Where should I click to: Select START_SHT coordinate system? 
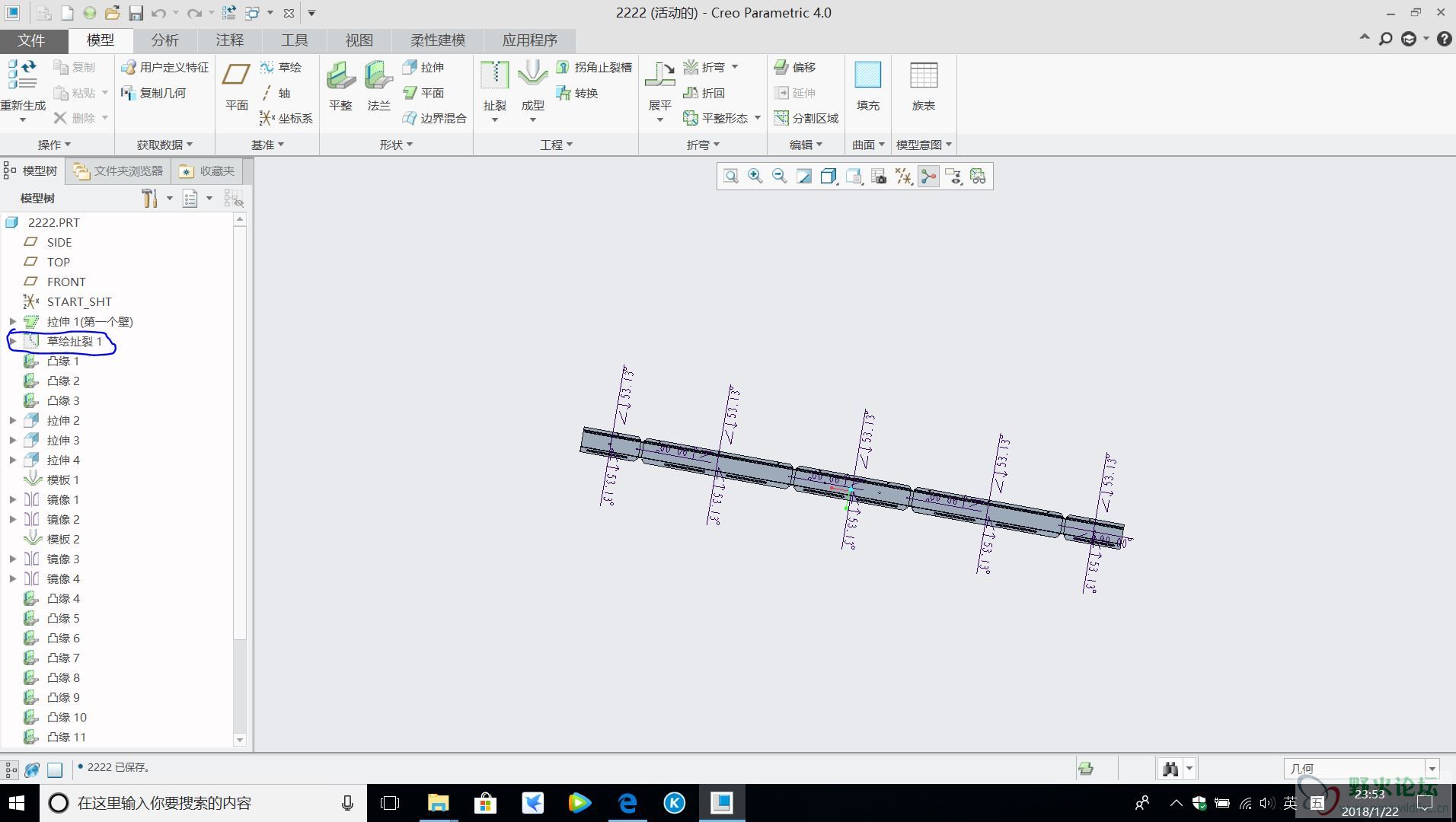pos(78,301)
